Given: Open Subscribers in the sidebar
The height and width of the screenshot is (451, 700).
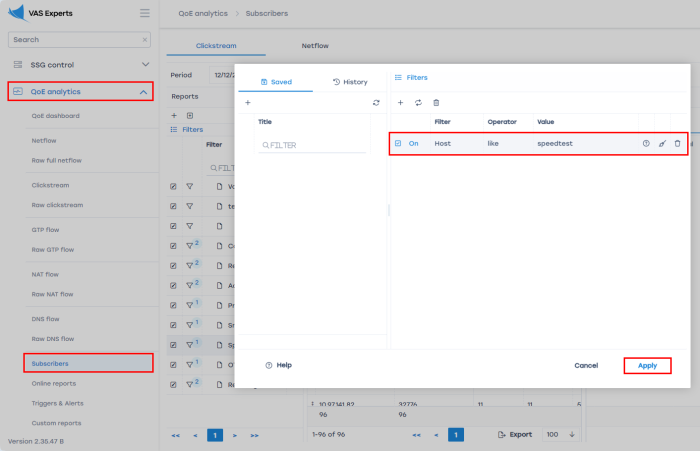Looking at the screenshot, I should click(x=50, y=363).
